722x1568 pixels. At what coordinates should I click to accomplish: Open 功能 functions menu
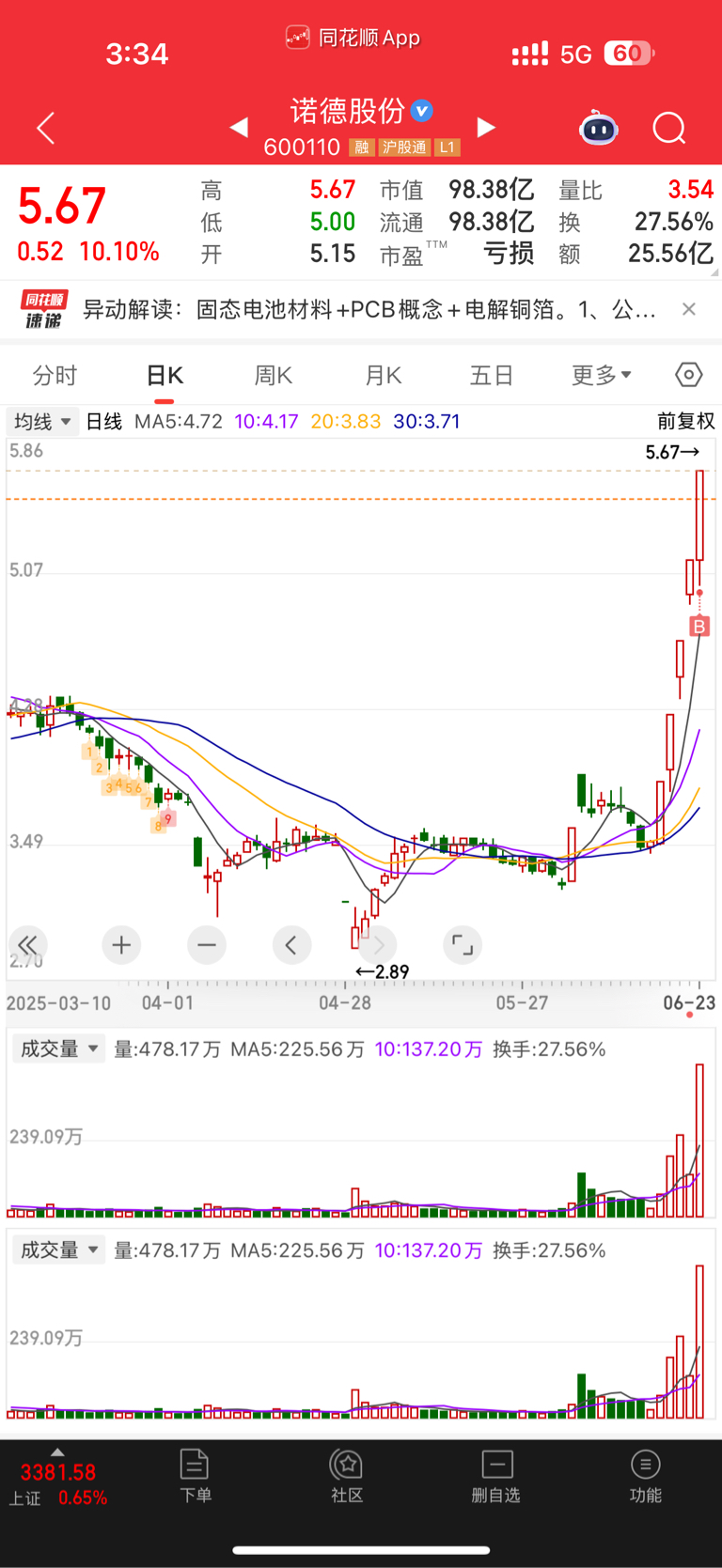[646, 1476]
